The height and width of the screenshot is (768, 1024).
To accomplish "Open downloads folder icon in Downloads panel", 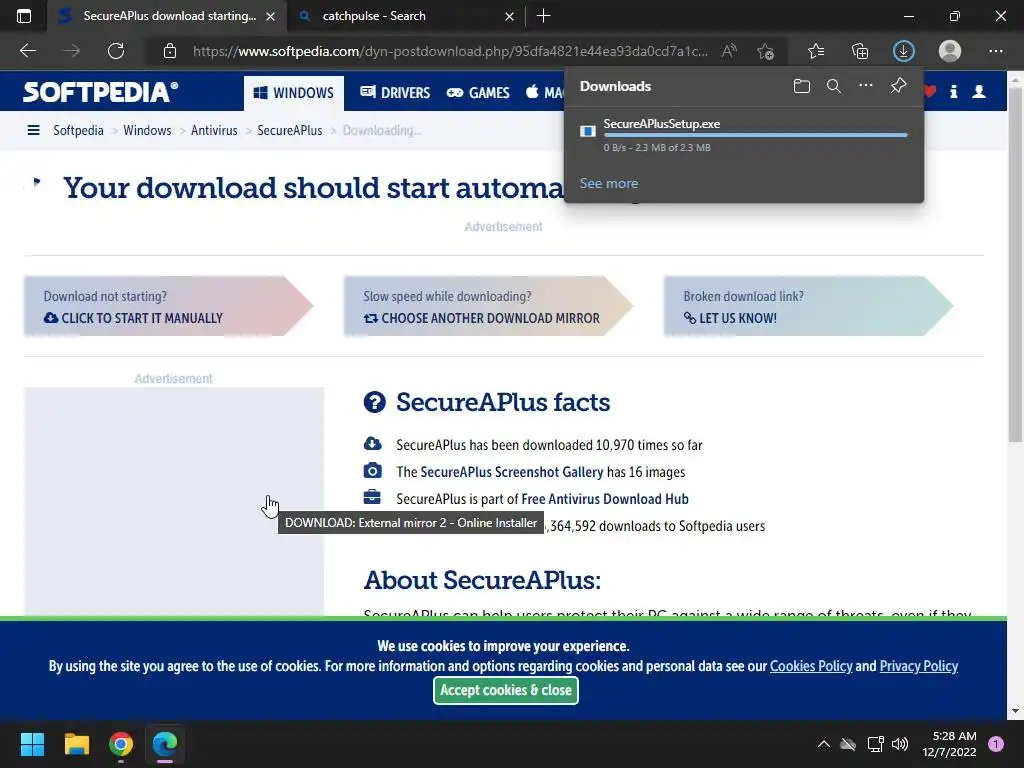I will pyautogui.click(x=802, y=86).
